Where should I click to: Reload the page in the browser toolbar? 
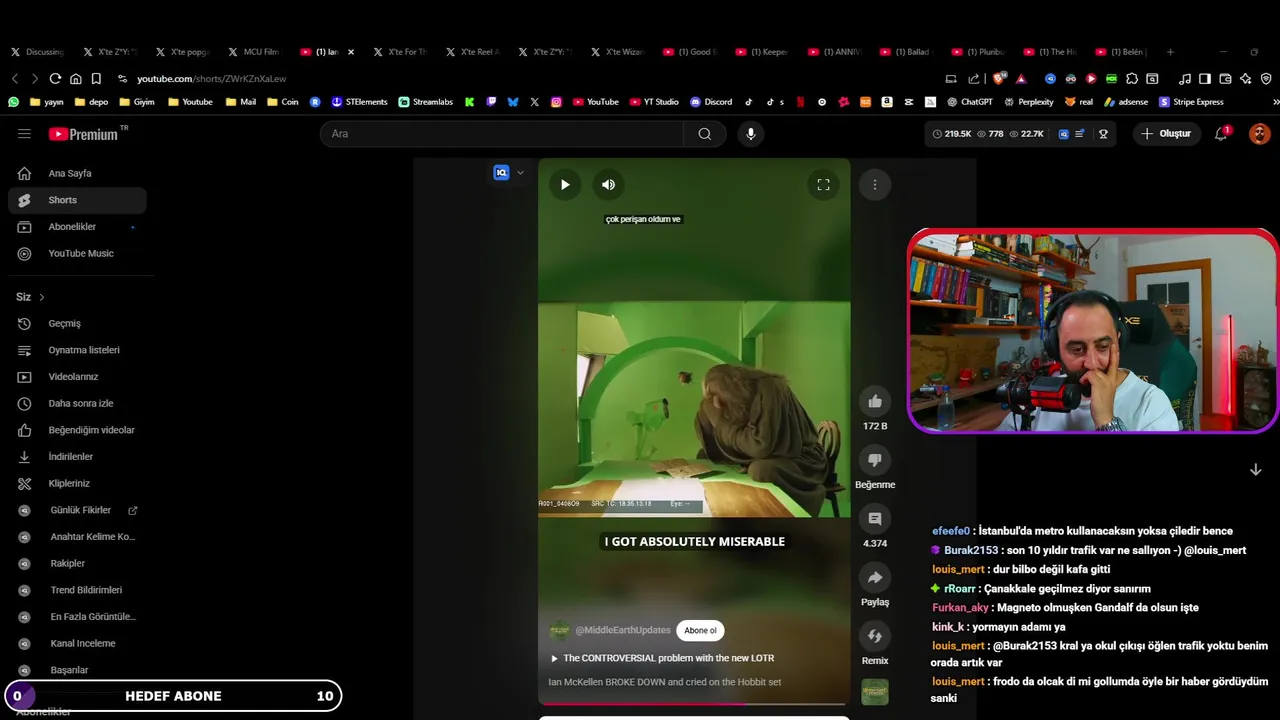[55, 78]
